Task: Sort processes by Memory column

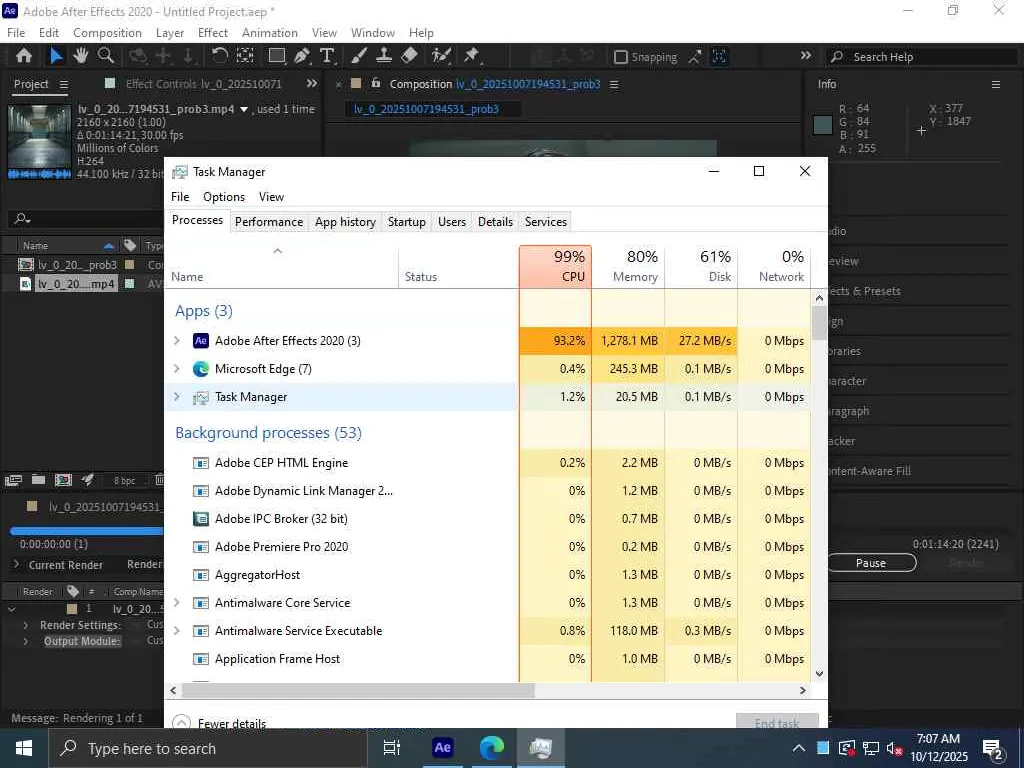Action: [628, 266]
